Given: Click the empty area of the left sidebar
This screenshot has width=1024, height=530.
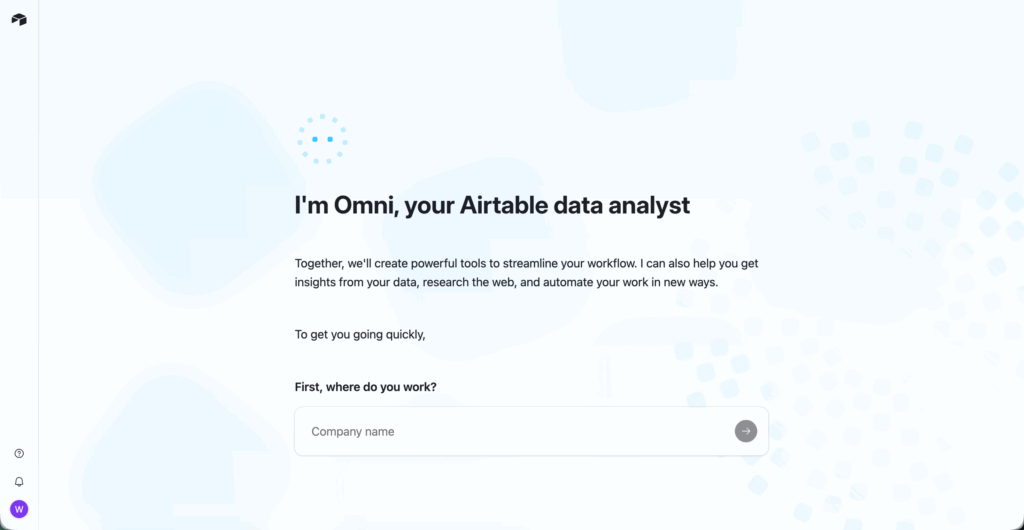Looking at the screenshot, I should point(19,250).
